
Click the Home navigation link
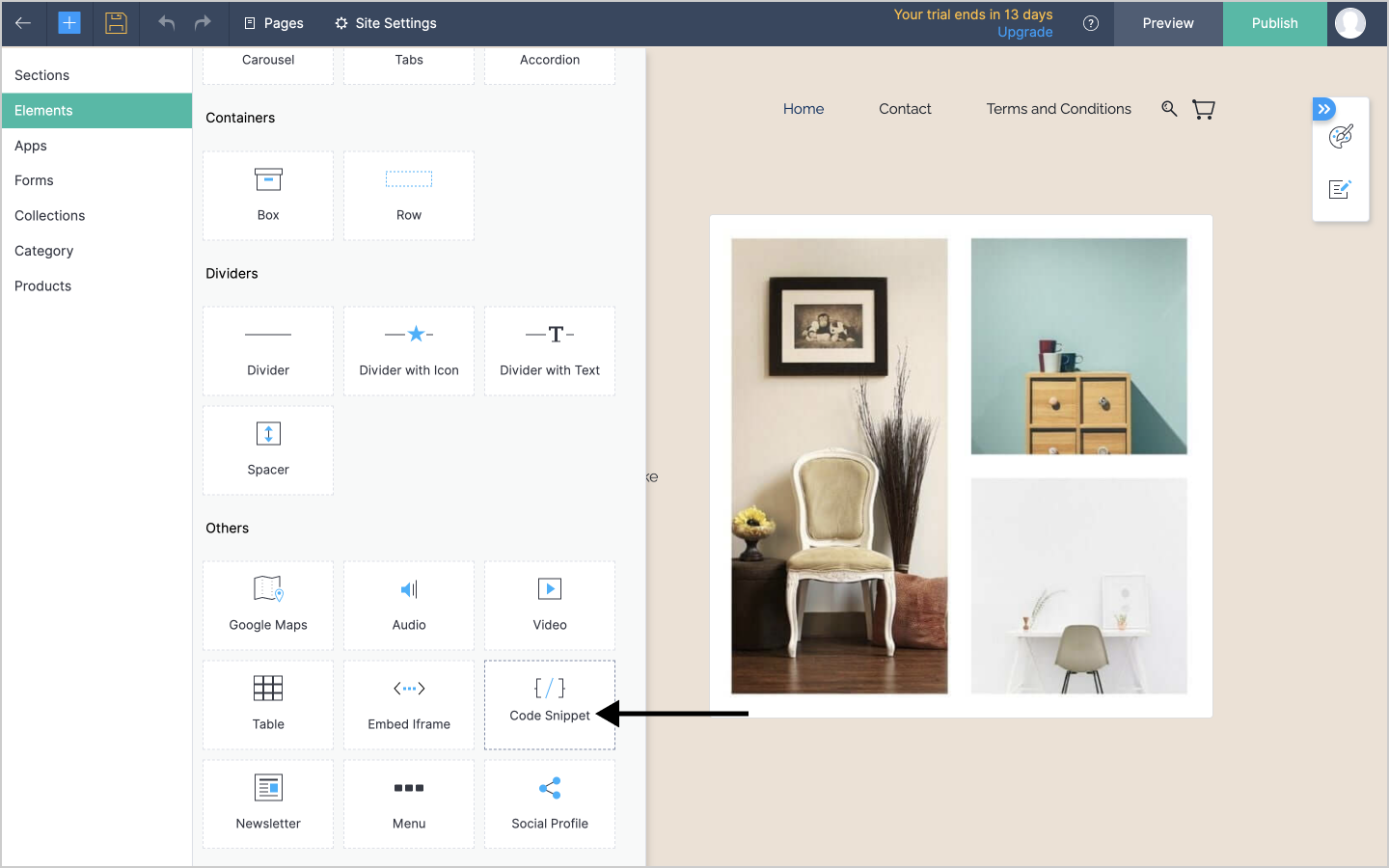(x=803, y=109)
